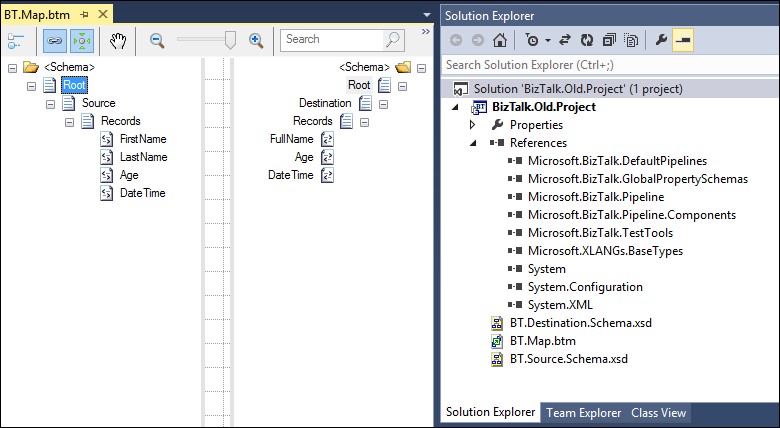Toggle the auto-scroll to relevant links button
Image resolution: width=780 pixels, height=428 pixels.
click(82, 41)
